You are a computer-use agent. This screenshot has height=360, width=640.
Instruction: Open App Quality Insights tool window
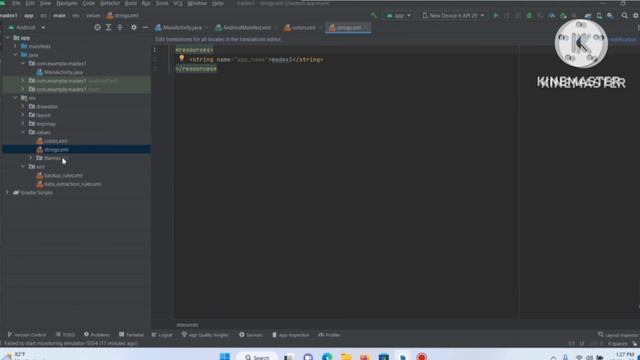(x=205, y=335)
